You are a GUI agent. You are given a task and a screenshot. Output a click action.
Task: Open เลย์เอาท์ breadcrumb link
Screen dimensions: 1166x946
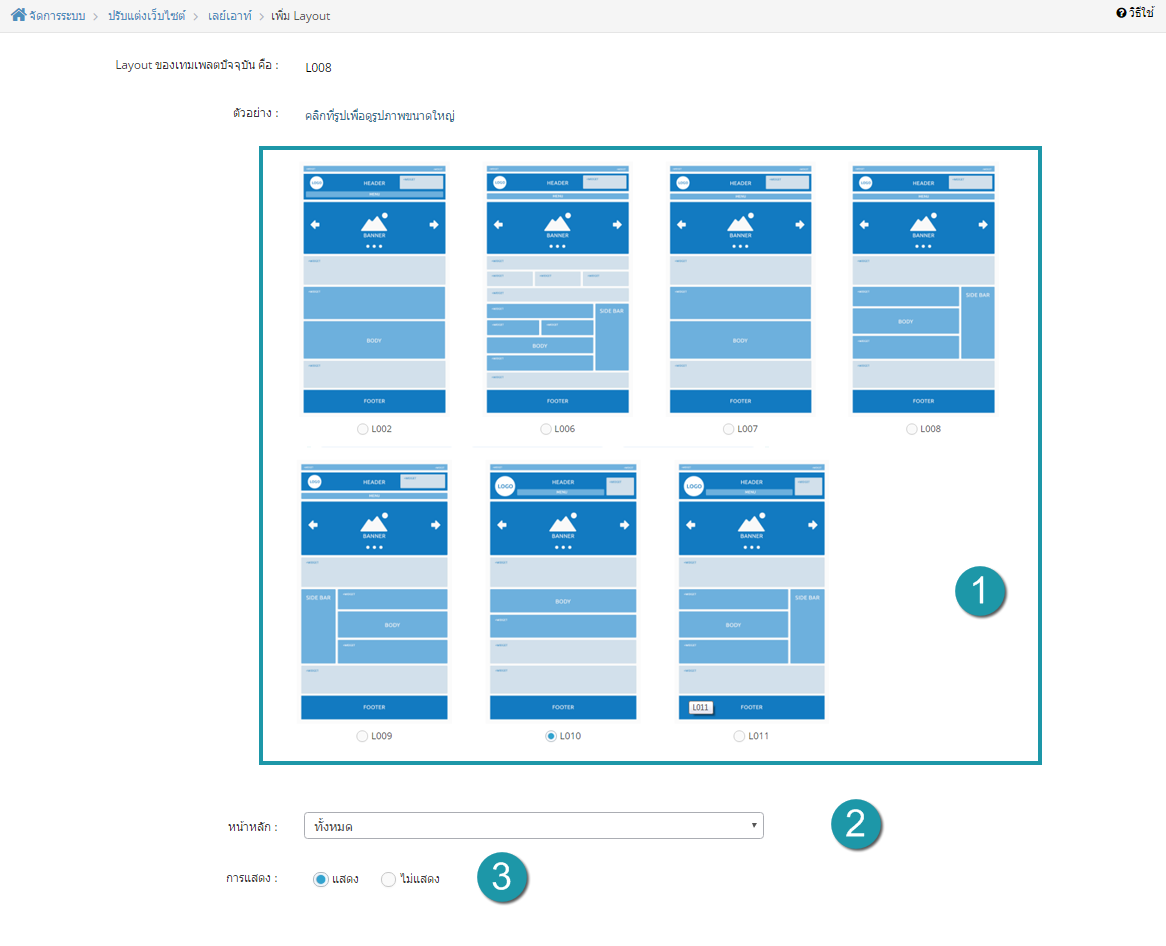(230, 16)
